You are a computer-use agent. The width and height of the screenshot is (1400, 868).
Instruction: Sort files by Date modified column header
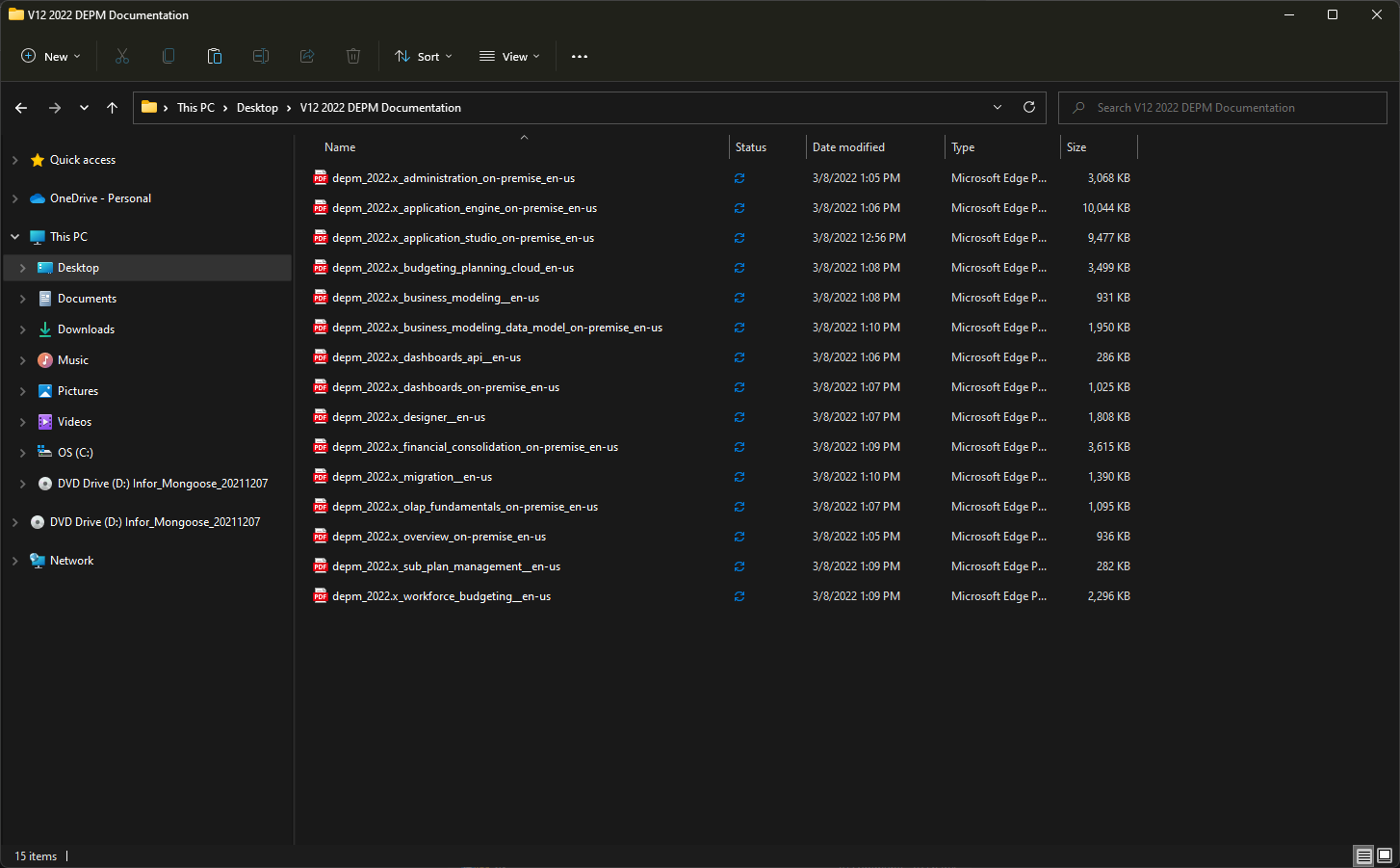tap(848, 147)
